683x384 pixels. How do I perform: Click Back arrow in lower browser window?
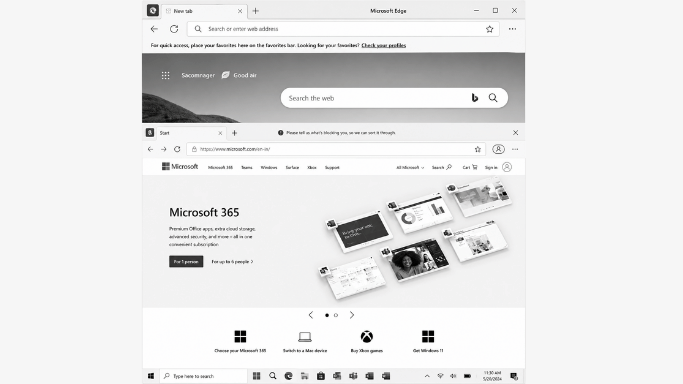click(x=150, y=149)
